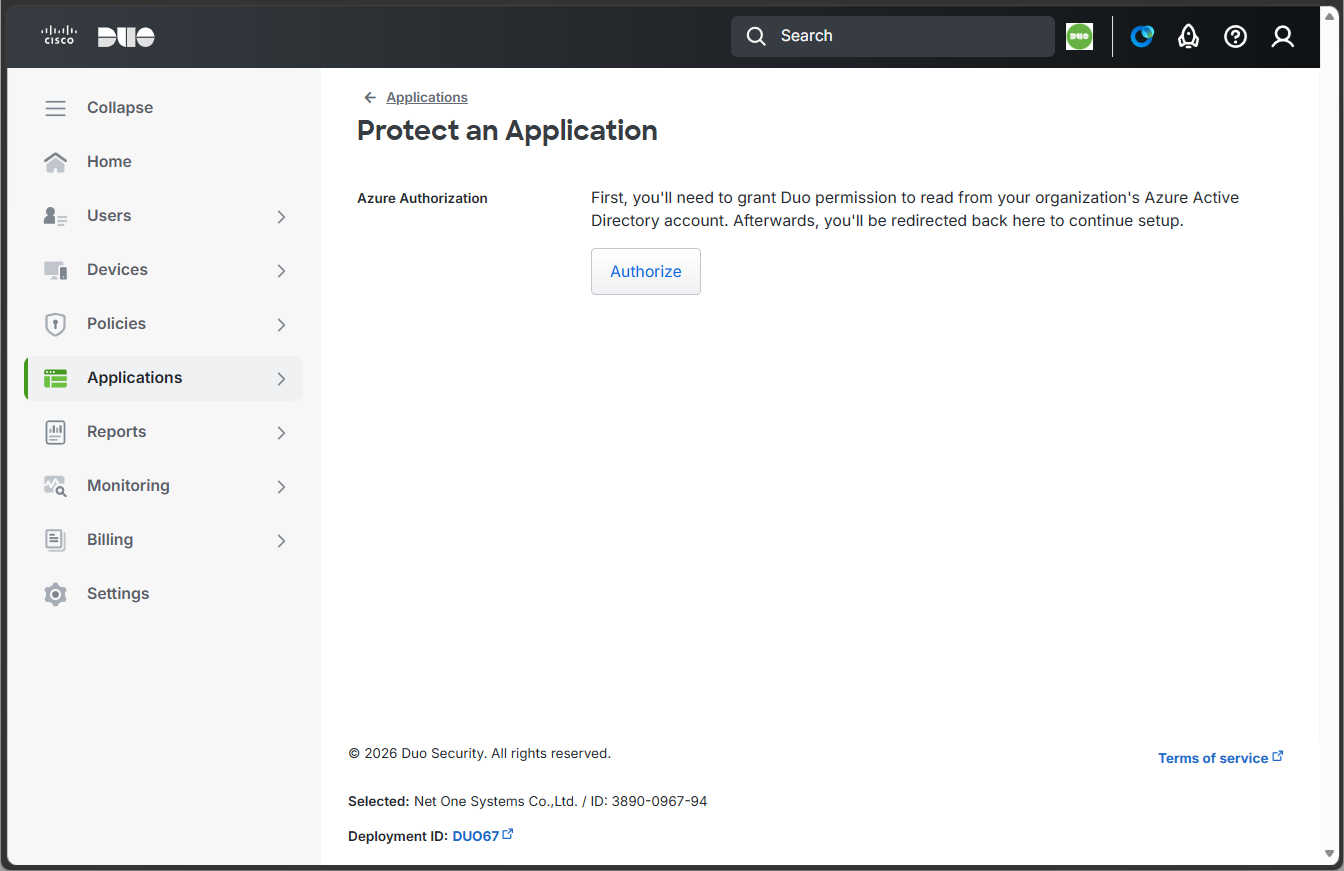
Task: Open the Home menu item
Action: [163, 162]
